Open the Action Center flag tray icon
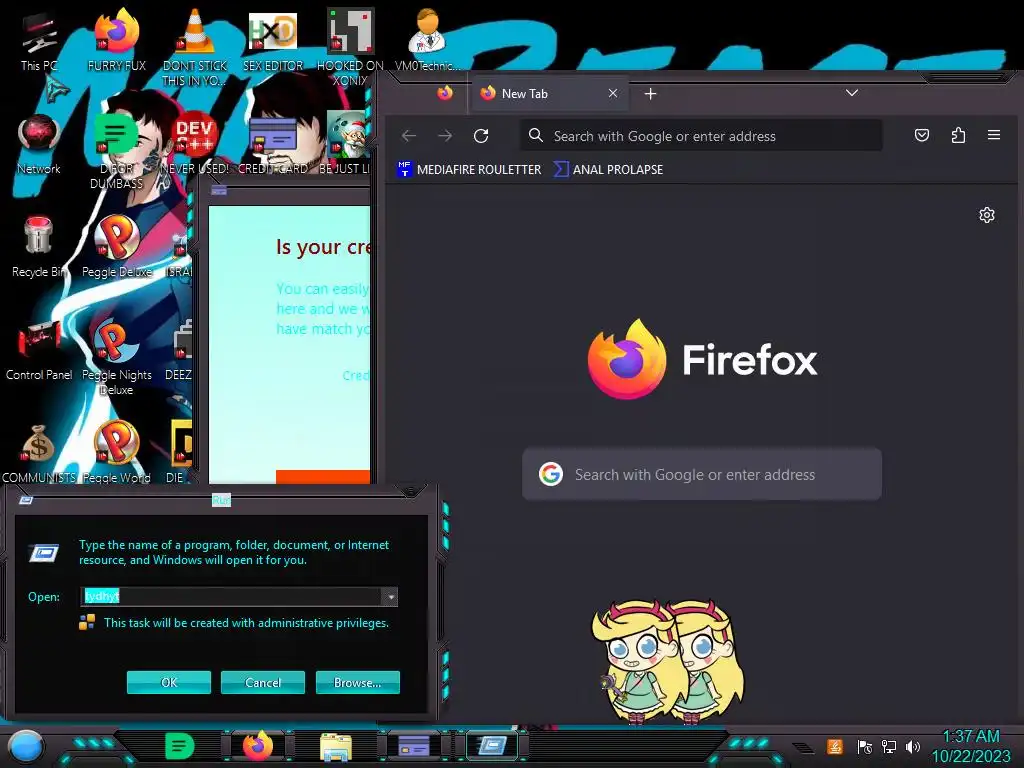 [864, 746]
